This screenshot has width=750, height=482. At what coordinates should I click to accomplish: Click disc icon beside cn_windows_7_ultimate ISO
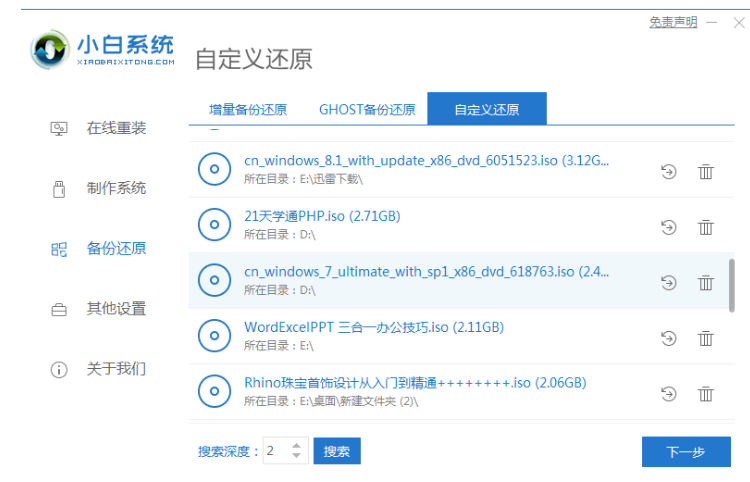point(214,281)
